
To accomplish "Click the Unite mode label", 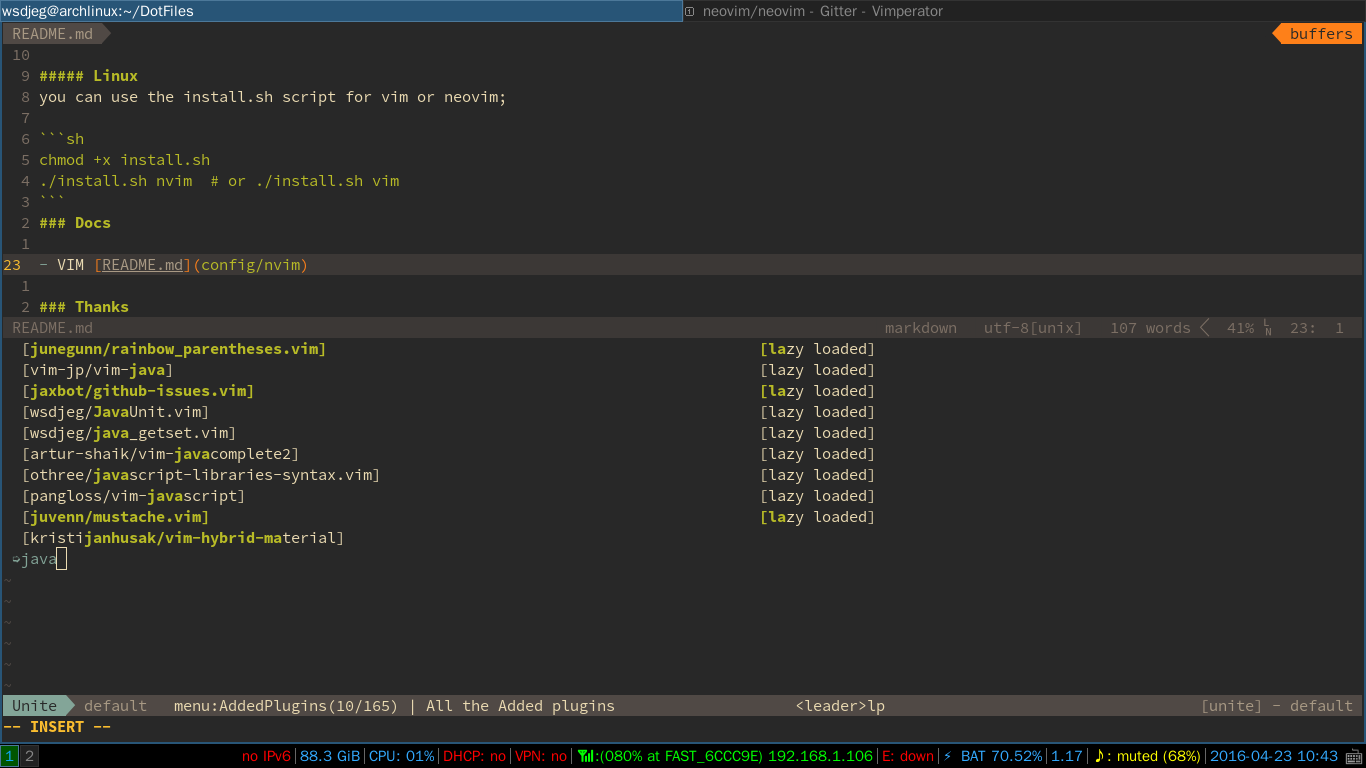I will [34, 706].
